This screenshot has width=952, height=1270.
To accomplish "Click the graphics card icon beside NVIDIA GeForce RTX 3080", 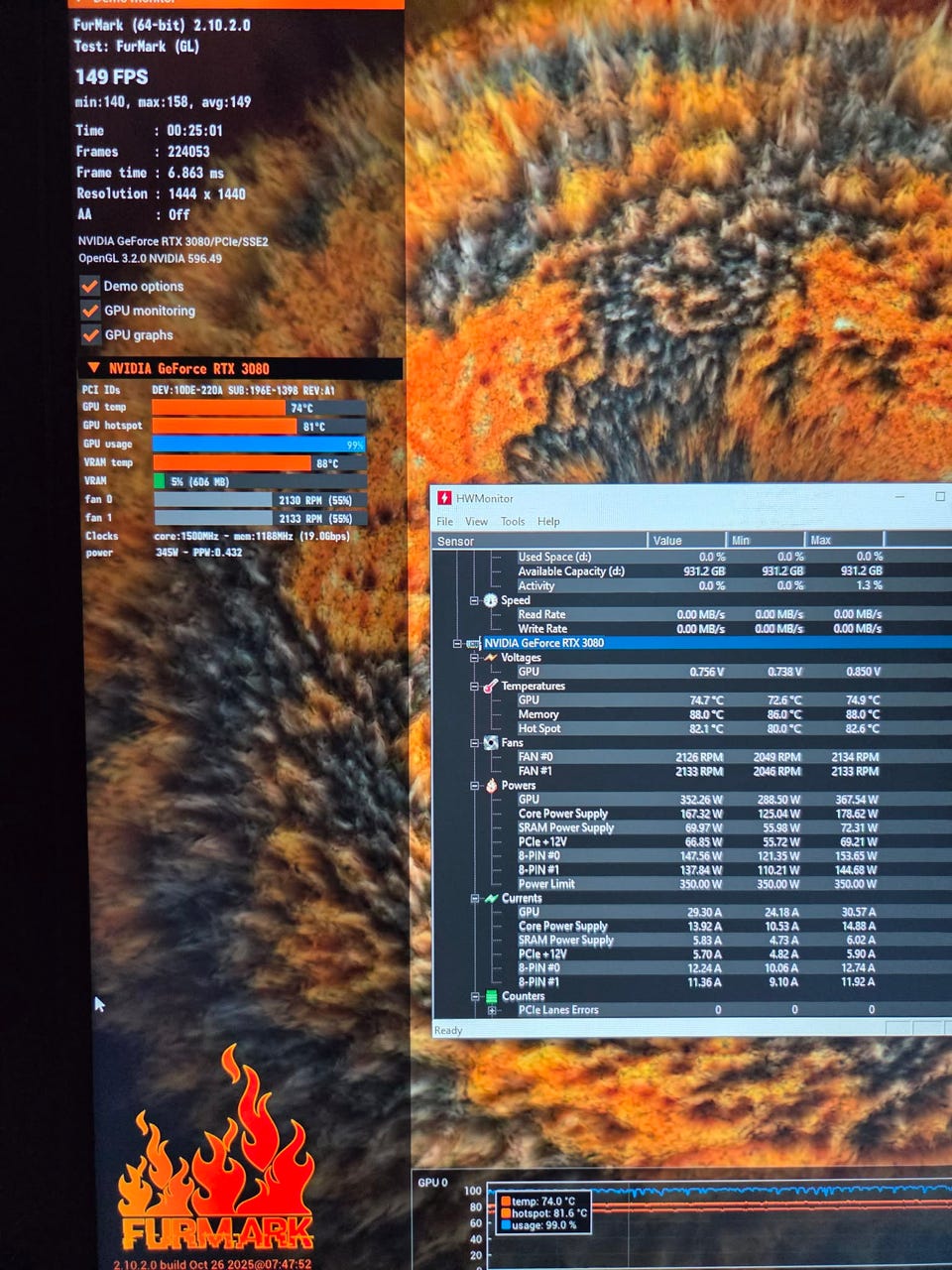I will pyautogui.click(x=473, y=643).
